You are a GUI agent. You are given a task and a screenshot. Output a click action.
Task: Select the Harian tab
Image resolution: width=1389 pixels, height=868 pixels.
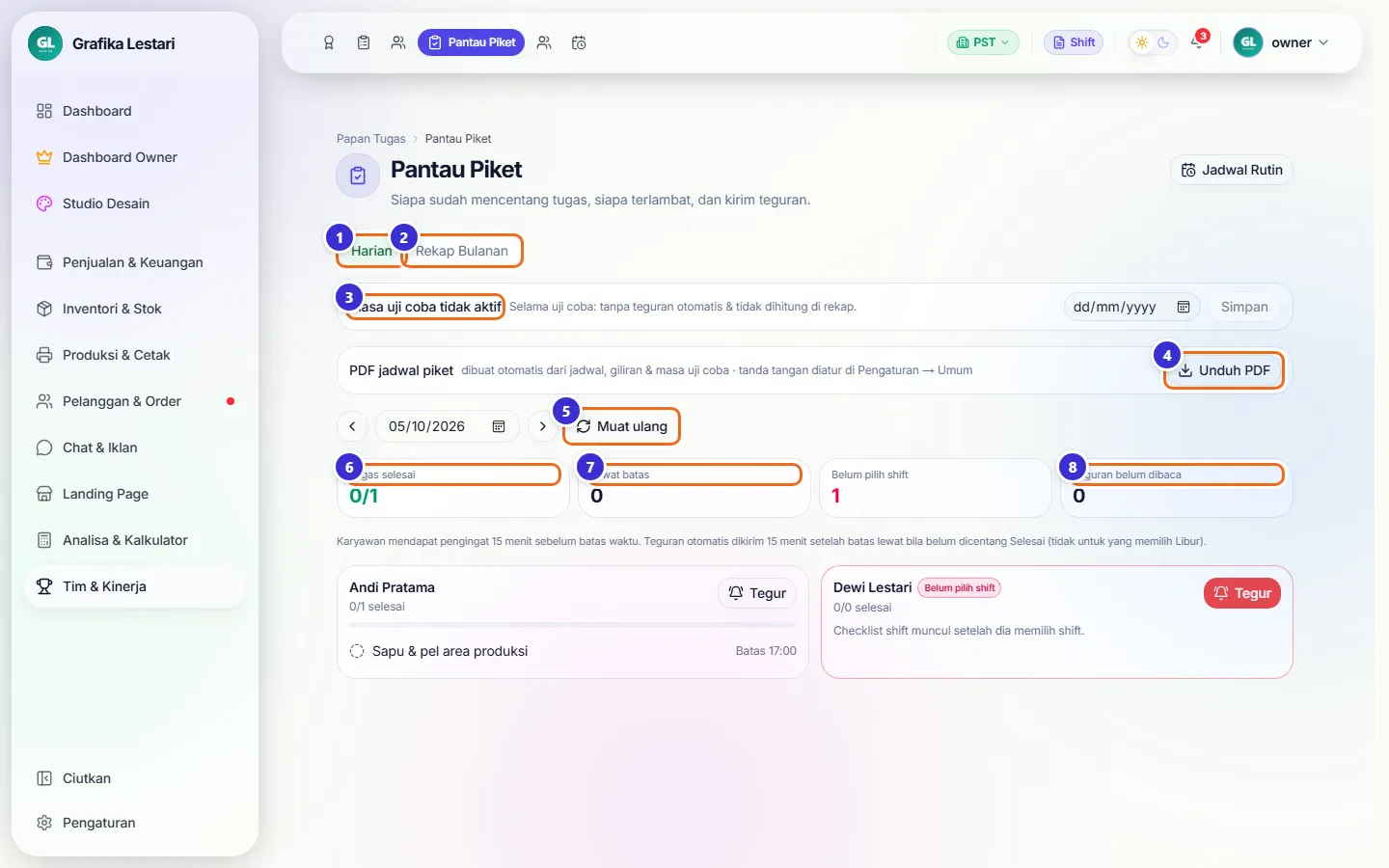point(370,251)
